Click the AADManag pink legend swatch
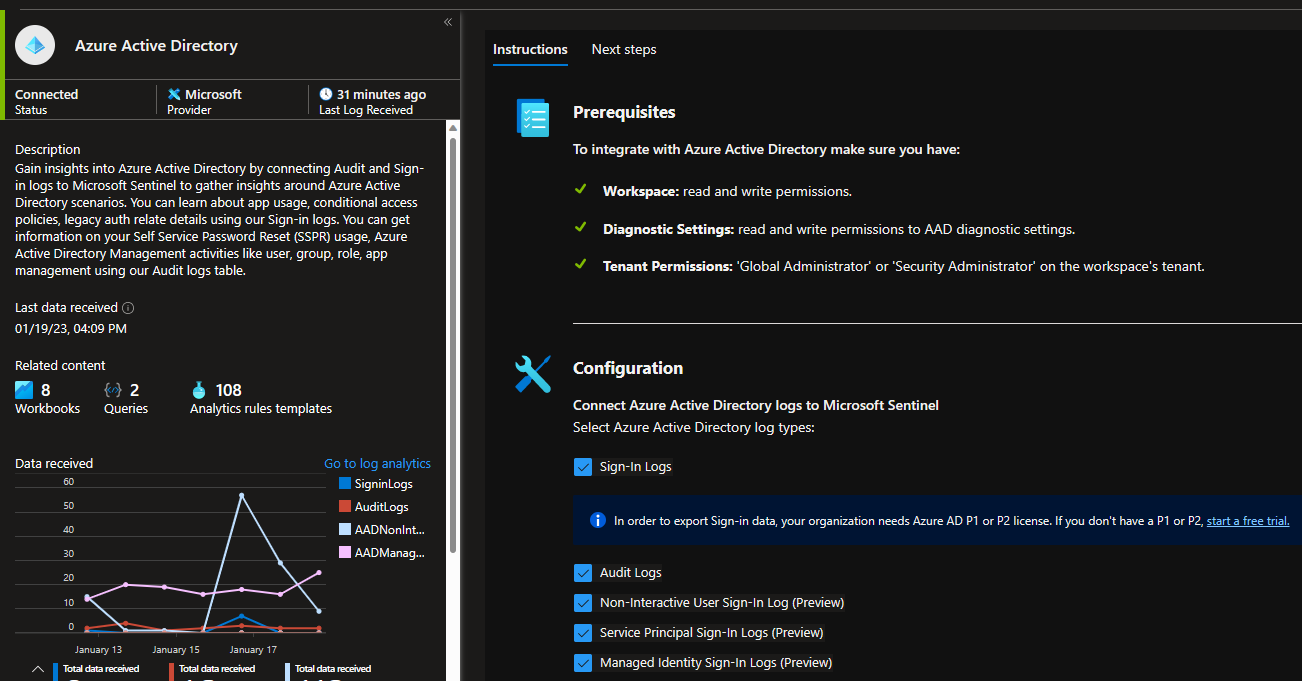The image size is (1302, 681). pos(345,553)
